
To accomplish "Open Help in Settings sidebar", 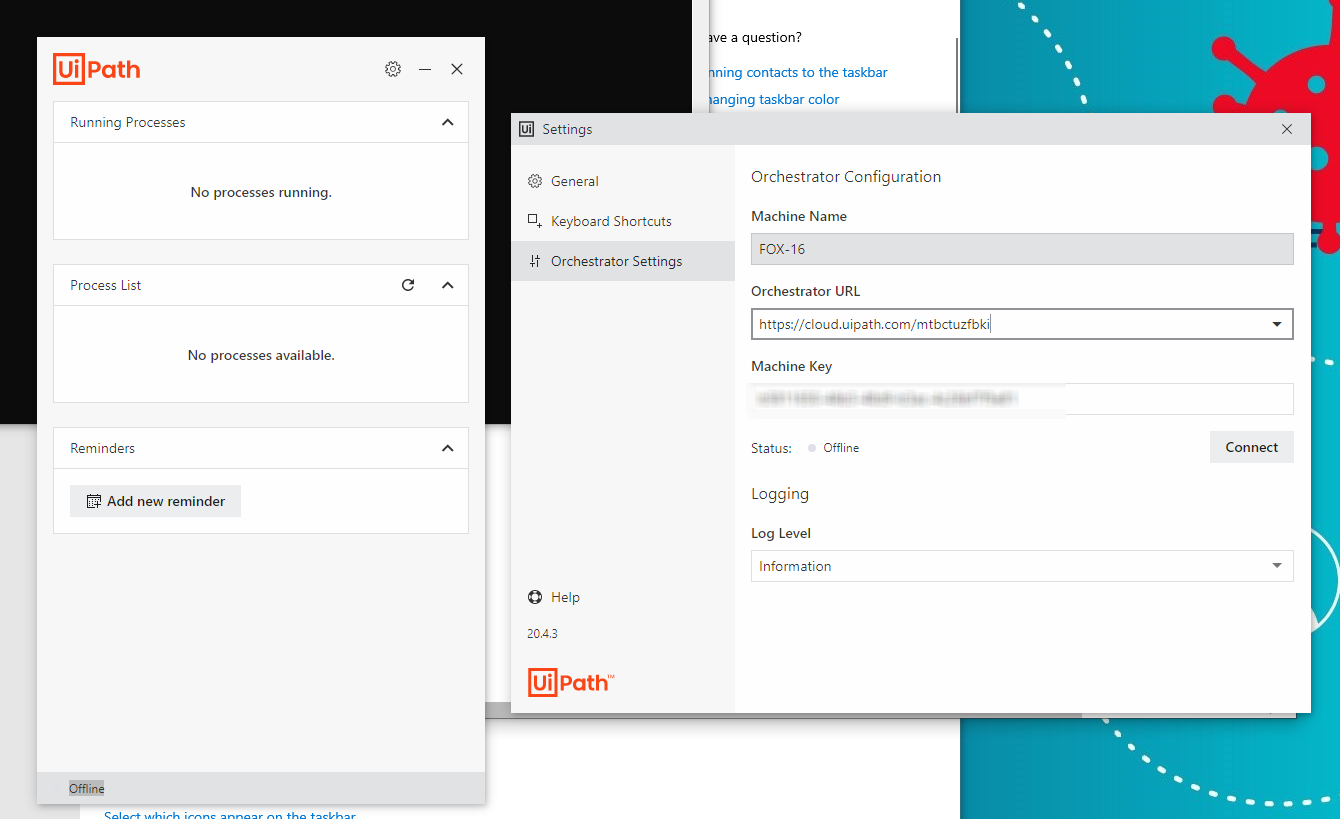I will 554,597.
